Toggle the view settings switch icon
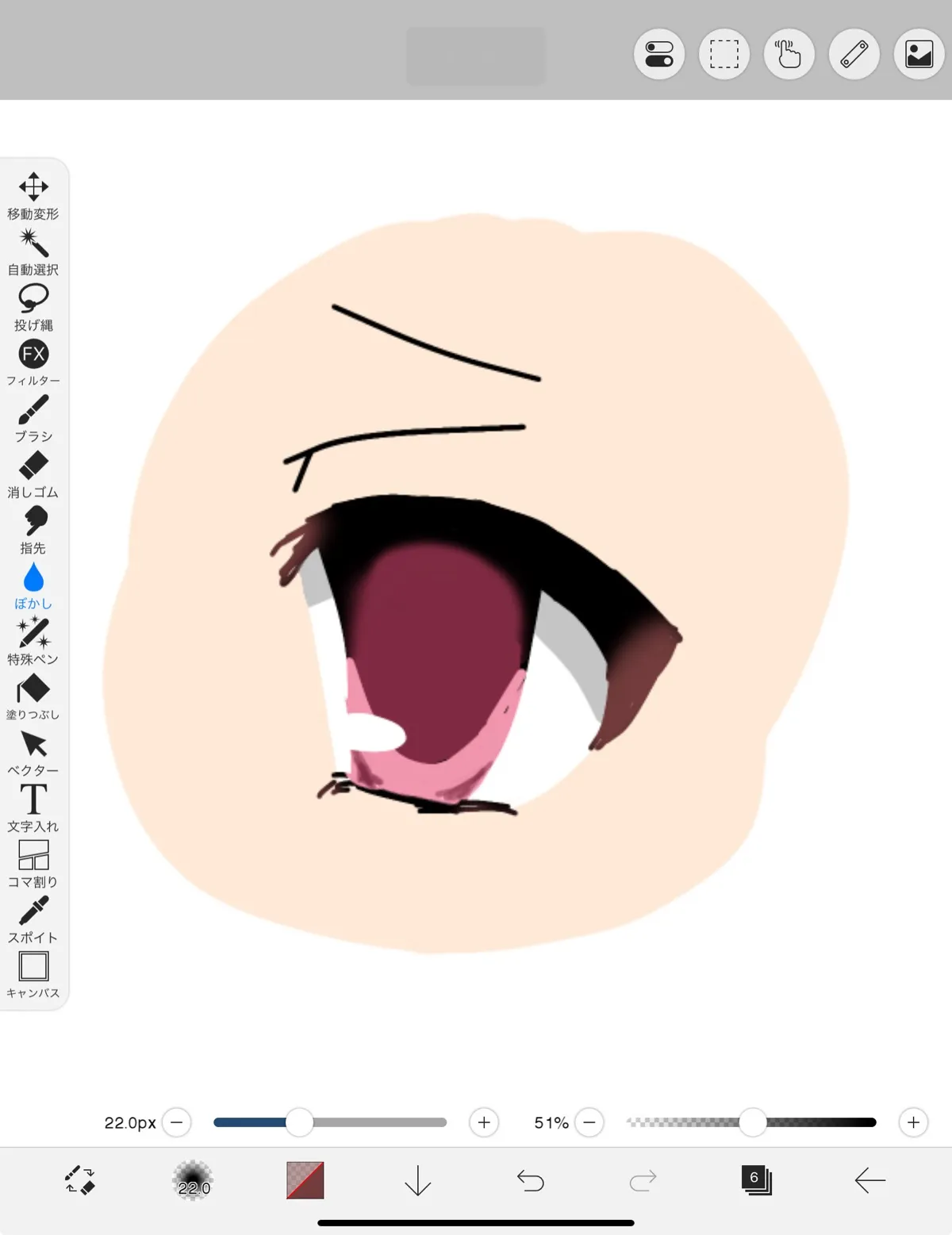The width and height of the screenshot is (952, 1235). pos(659,55)
